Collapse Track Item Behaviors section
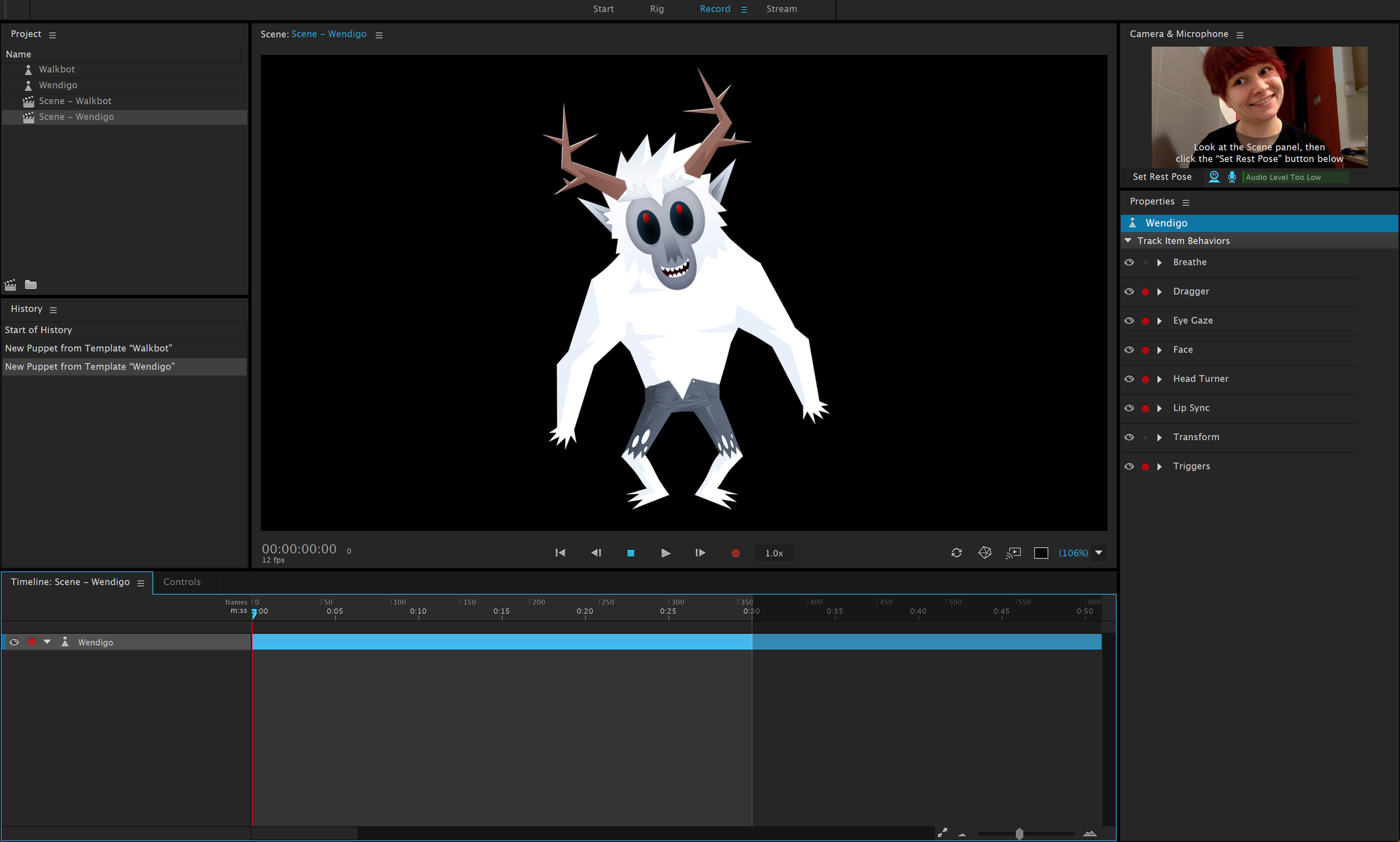Screen dimensions: 1400x842 click(1127, 240)
